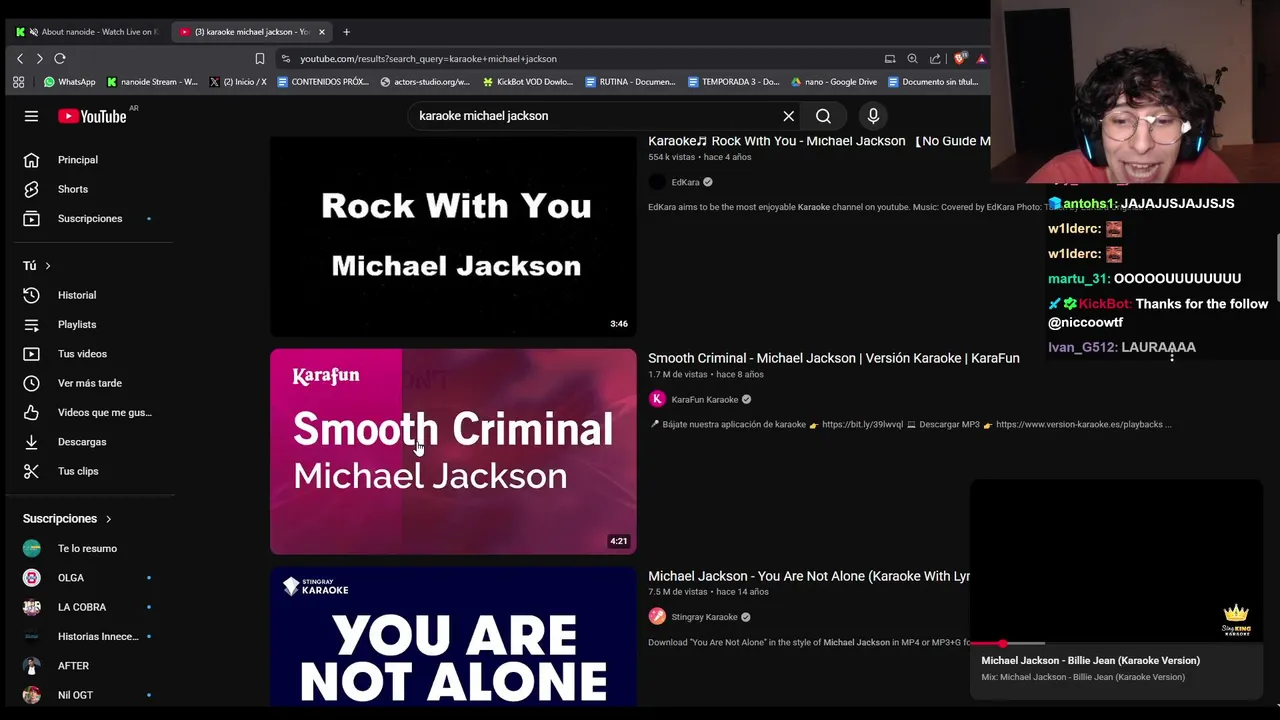Play Rock With You thumbnail video

coord(453,236)
